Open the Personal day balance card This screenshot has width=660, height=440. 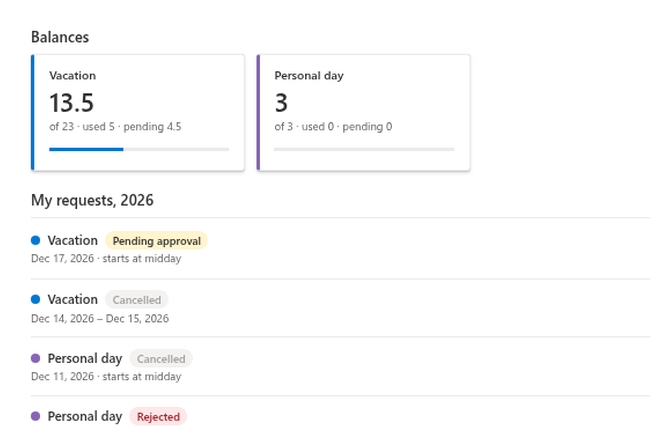pyautogui.click(x=363, y=112)
